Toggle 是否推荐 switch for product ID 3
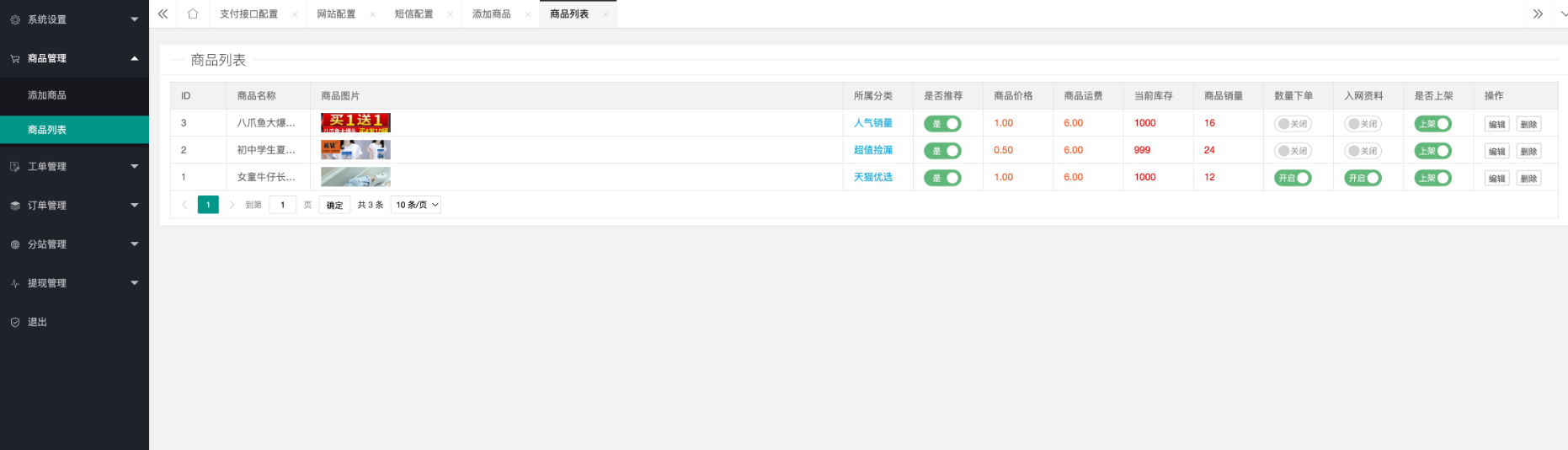 [x=942, y=124]
